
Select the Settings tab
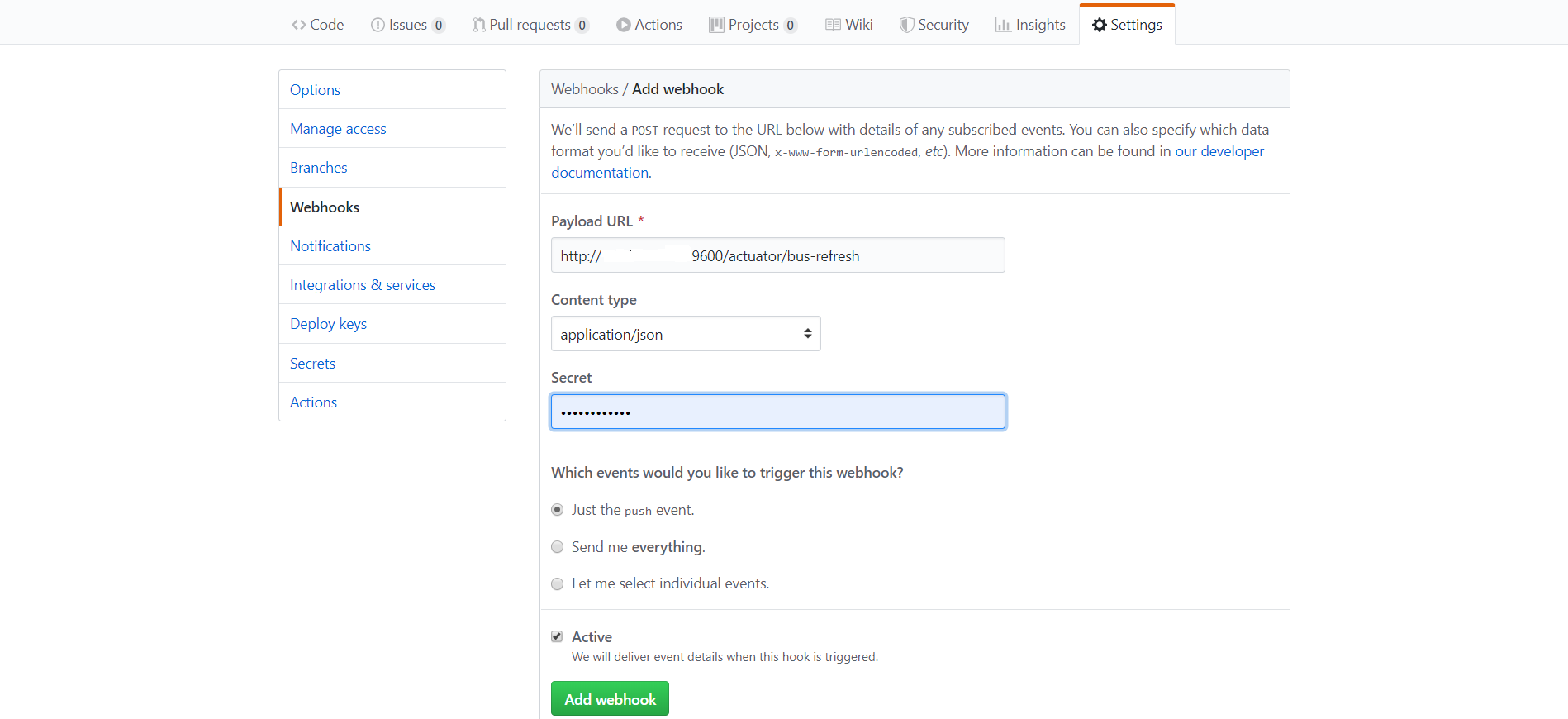point(1127,25)
